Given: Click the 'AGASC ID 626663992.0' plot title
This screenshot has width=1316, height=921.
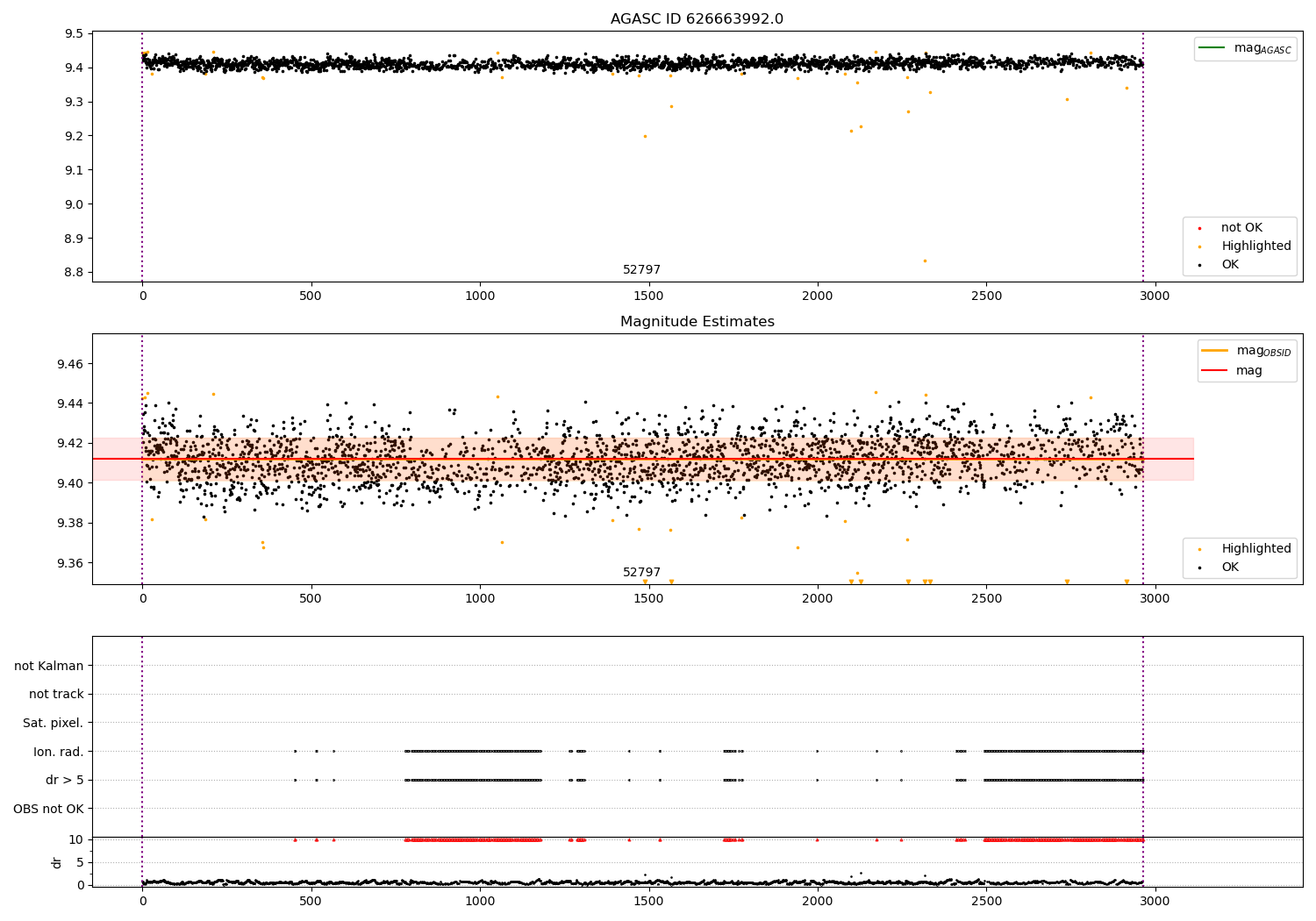Looking at the screenshot, I should pos(697,19).
